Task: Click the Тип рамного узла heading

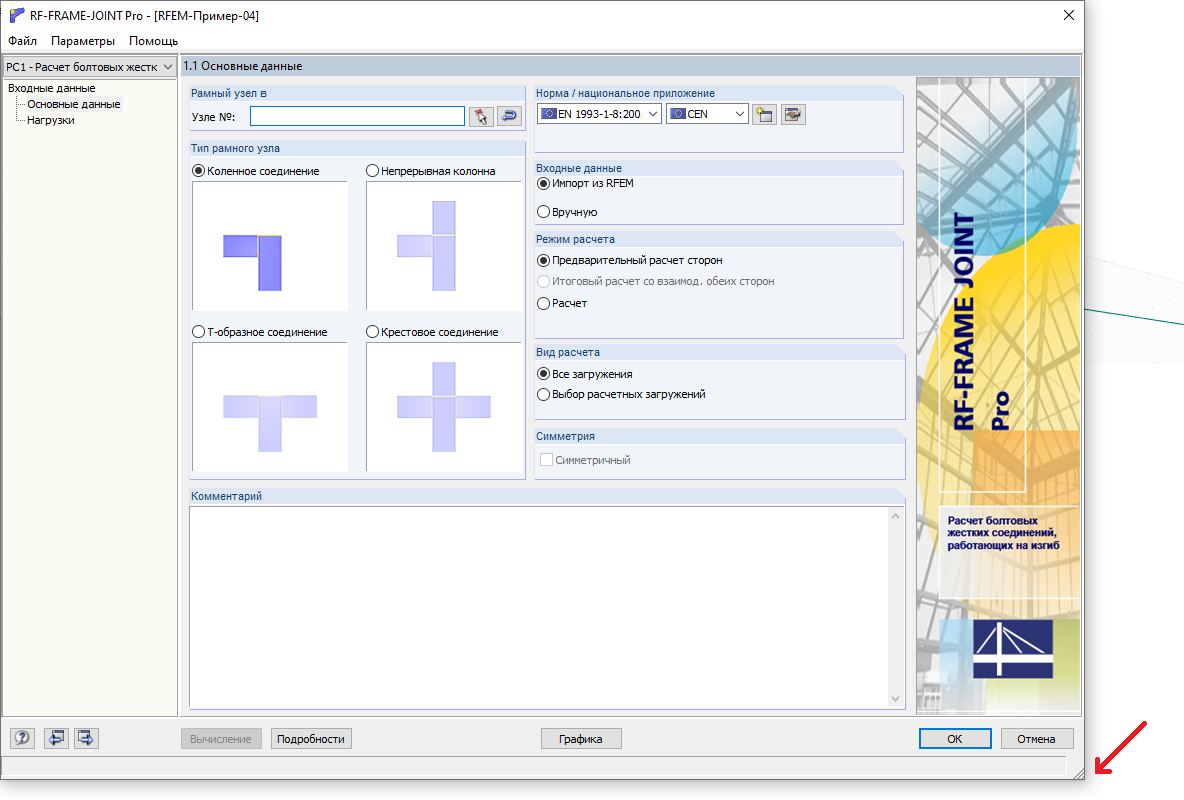Action: tap(235, 148)
